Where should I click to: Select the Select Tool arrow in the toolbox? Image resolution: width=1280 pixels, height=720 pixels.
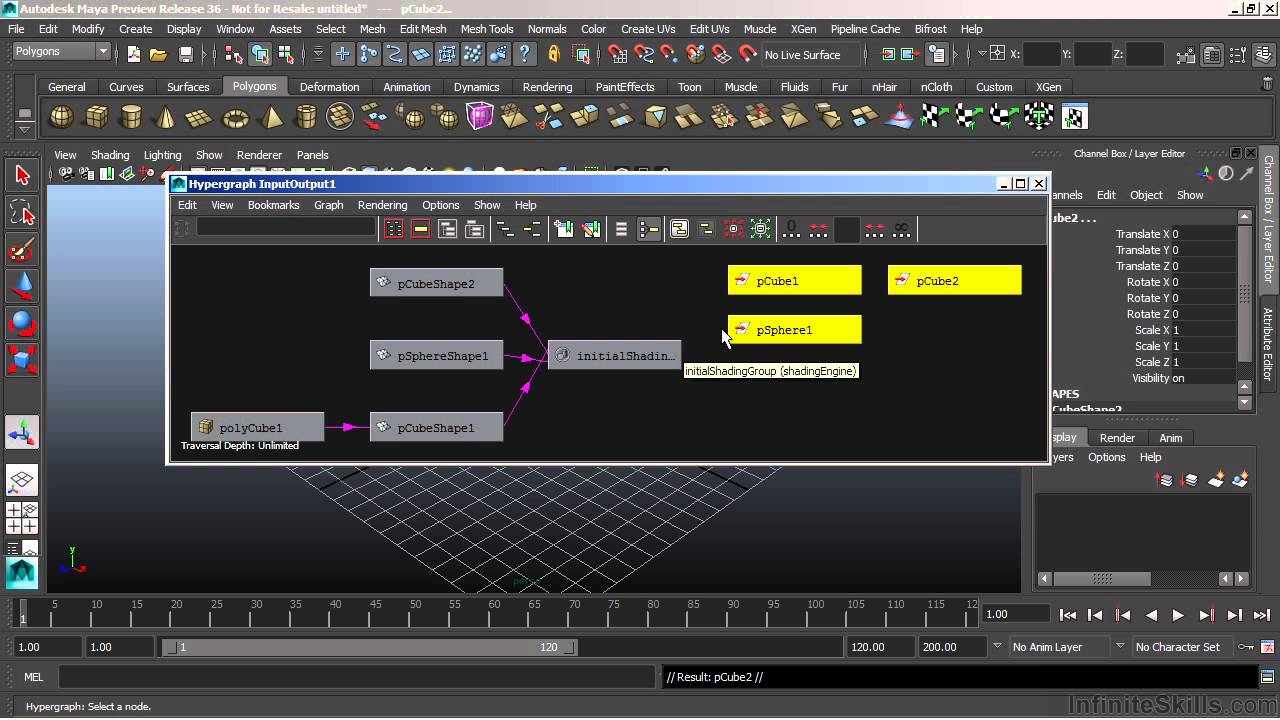(22, 175)
